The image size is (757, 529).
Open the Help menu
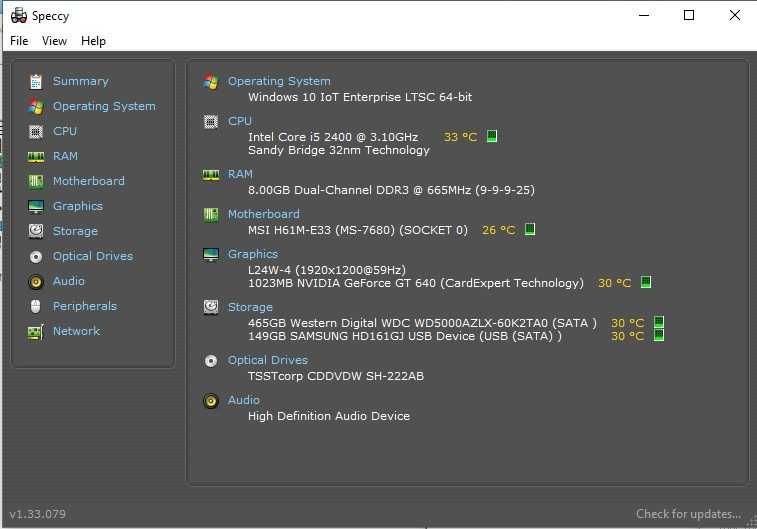point(93,41)
